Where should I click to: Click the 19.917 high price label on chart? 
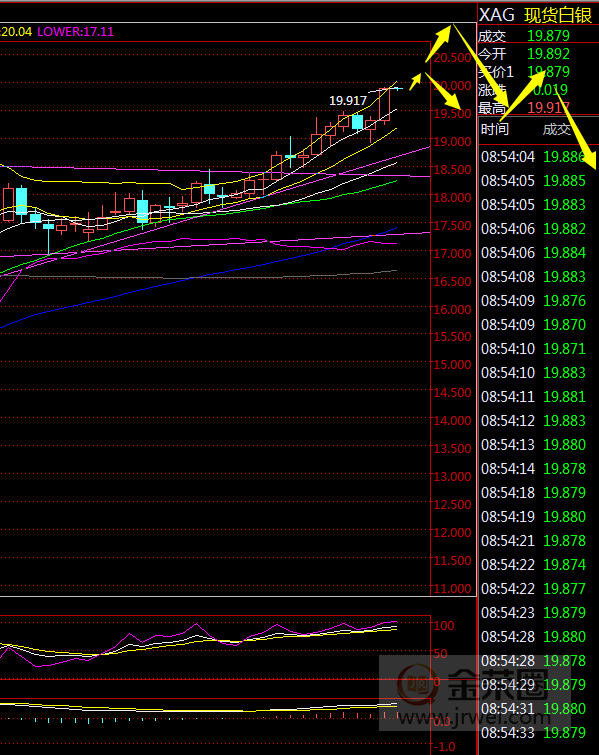point(348,101)
